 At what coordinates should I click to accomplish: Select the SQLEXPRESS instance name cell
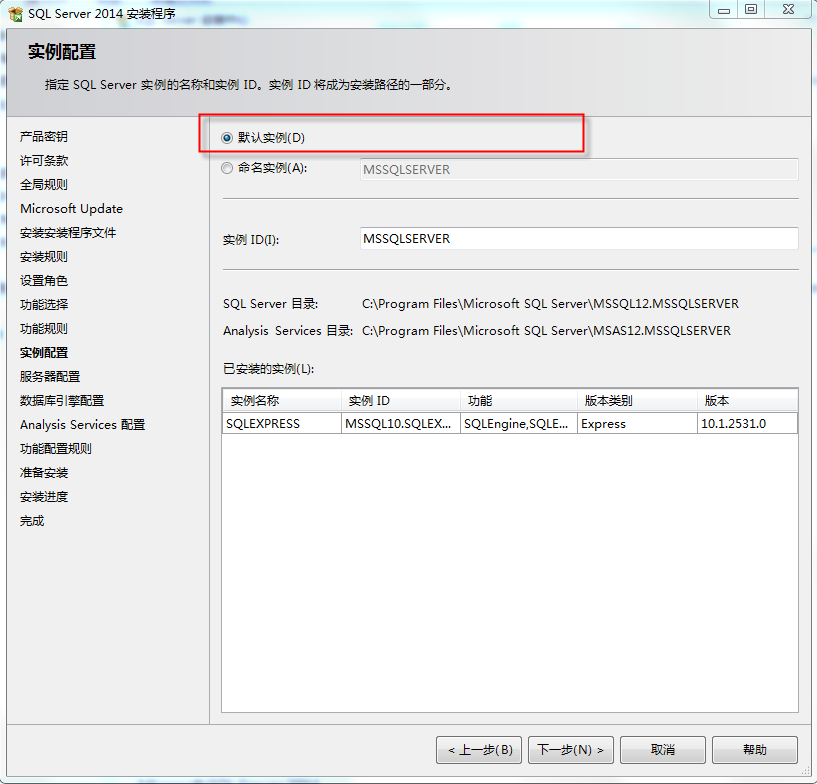click(282, 424)
